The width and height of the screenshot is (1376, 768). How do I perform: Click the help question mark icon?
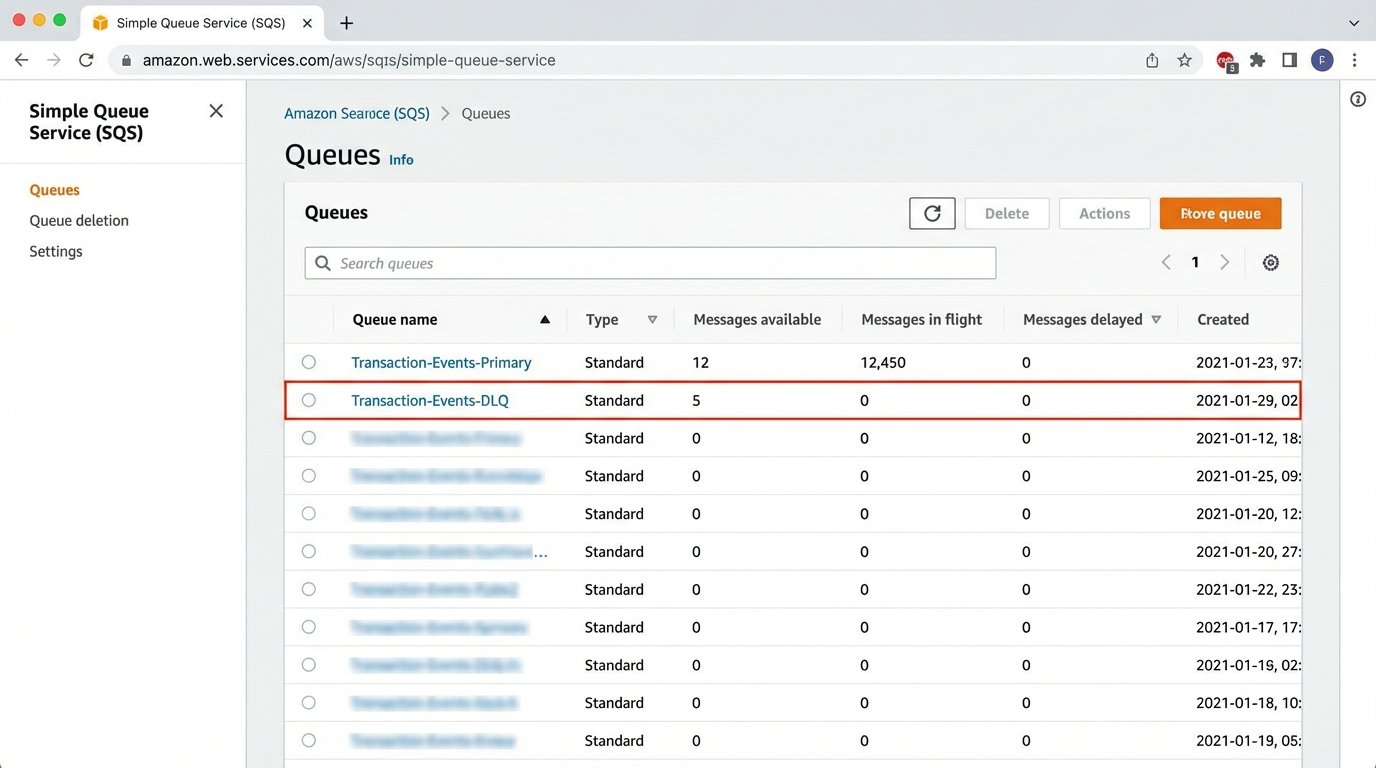click(x=1357, y=98)
